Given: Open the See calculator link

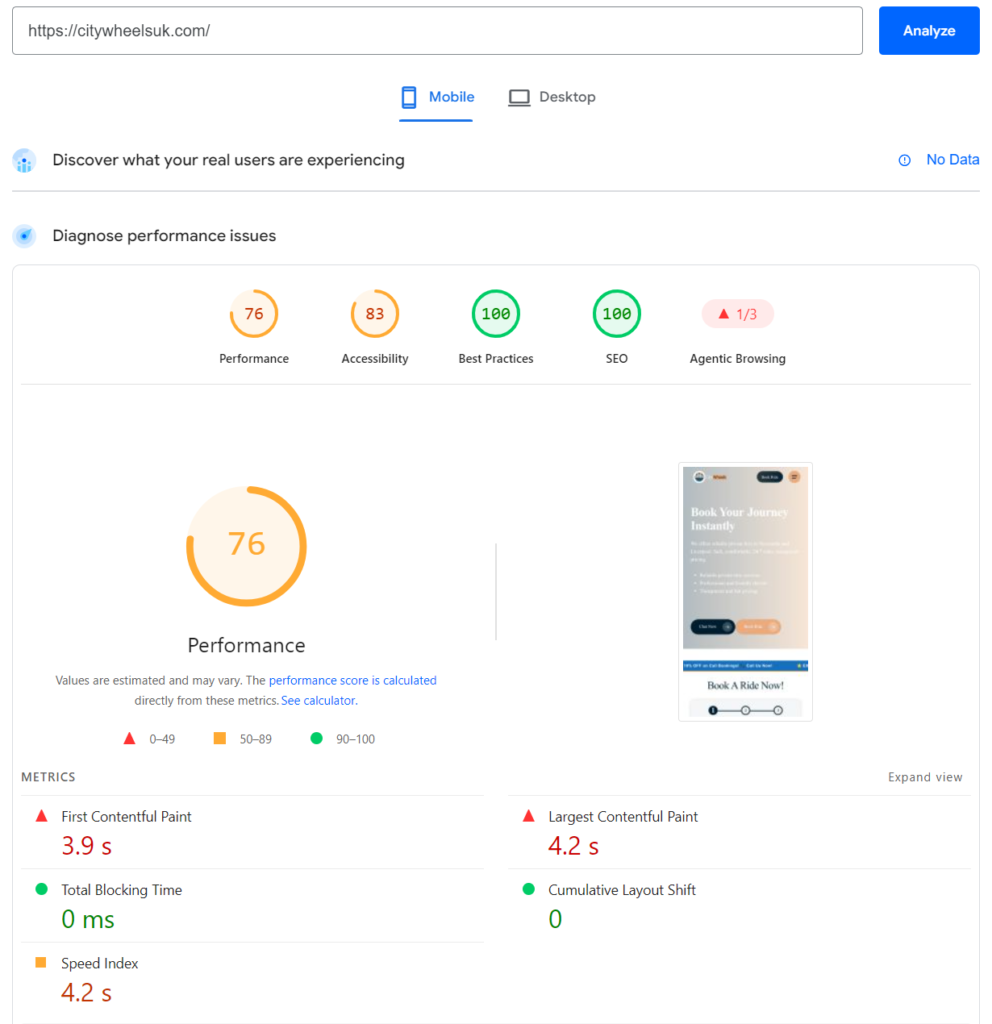Looking at the screenshot, I should coord(319,701).
